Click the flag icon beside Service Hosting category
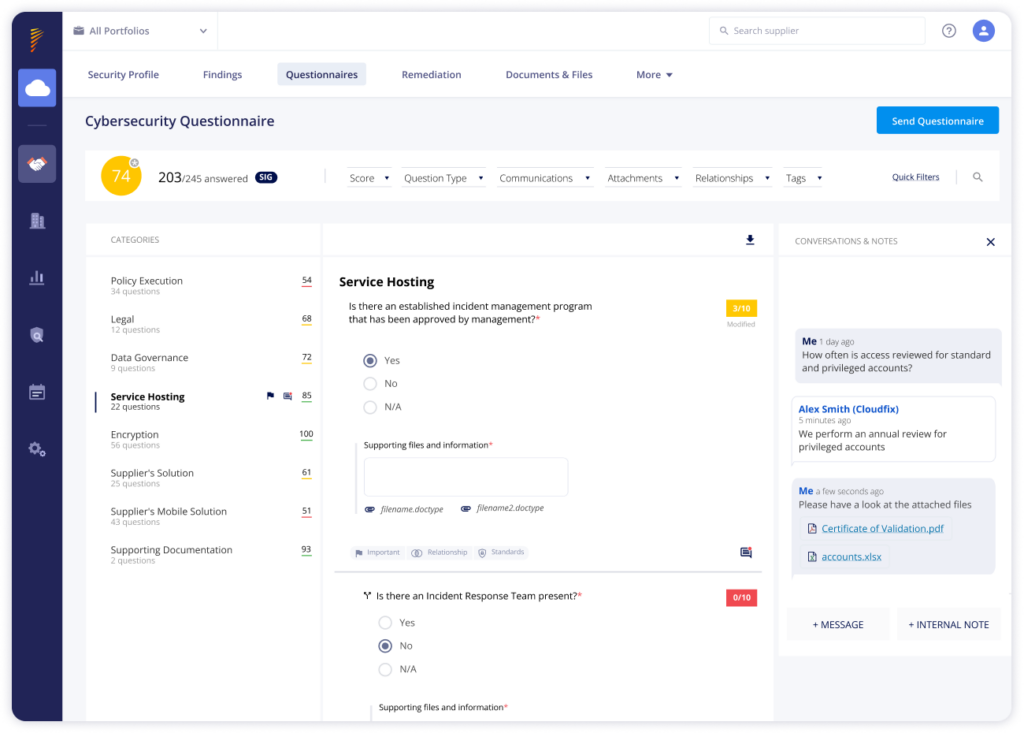The width and height of the screenshot is (1024, 733). pyautogui.click(x=269, y=396)
